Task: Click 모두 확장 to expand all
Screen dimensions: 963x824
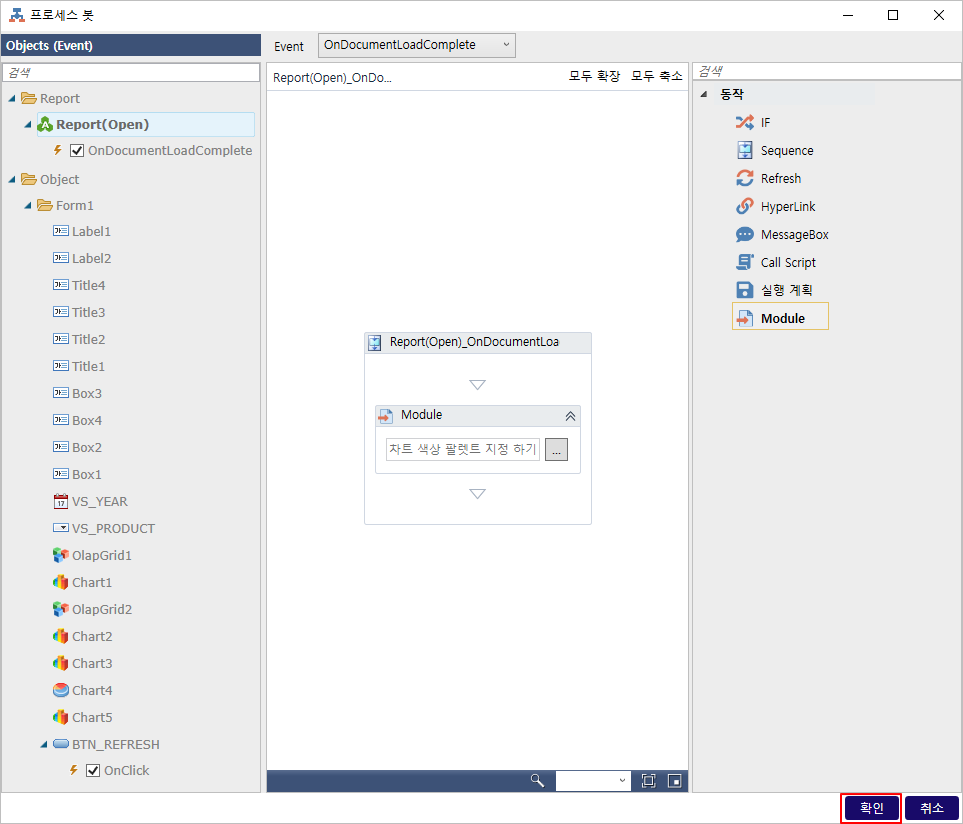Action: tap(594, 77)
